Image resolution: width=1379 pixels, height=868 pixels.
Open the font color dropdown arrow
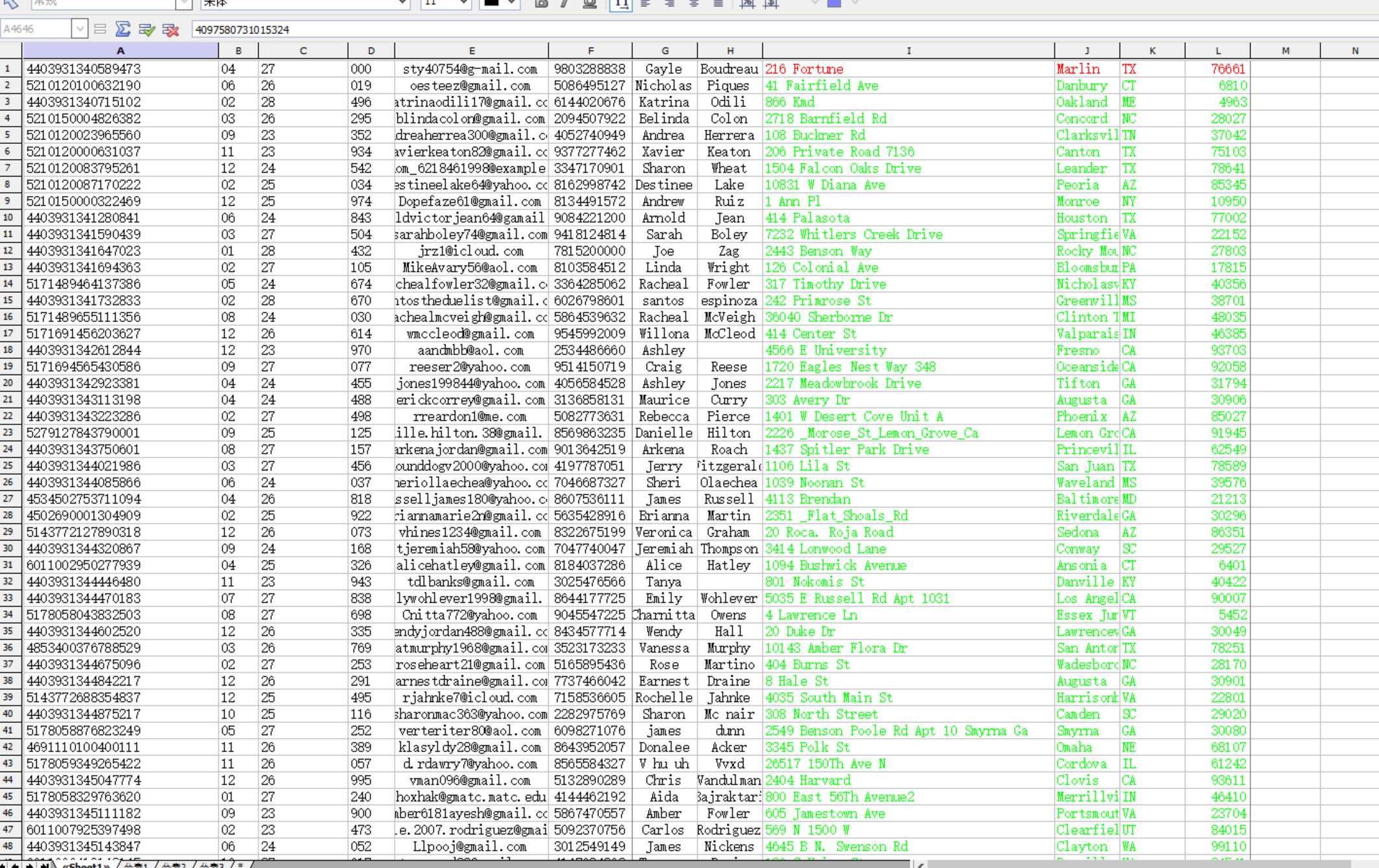tap(512, 3)
